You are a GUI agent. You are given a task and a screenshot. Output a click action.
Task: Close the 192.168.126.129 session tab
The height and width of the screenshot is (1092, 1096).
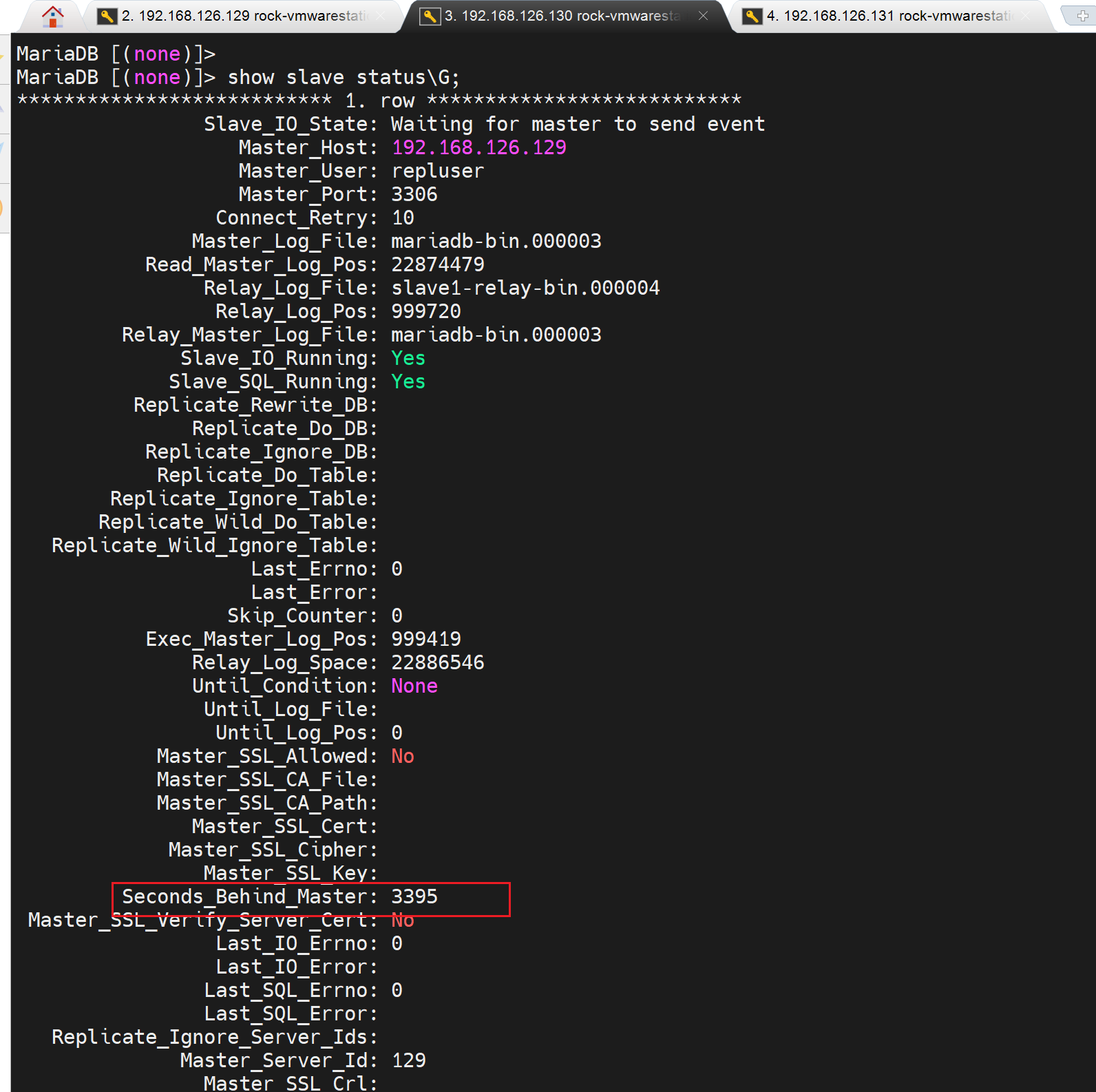coord(381,16)
